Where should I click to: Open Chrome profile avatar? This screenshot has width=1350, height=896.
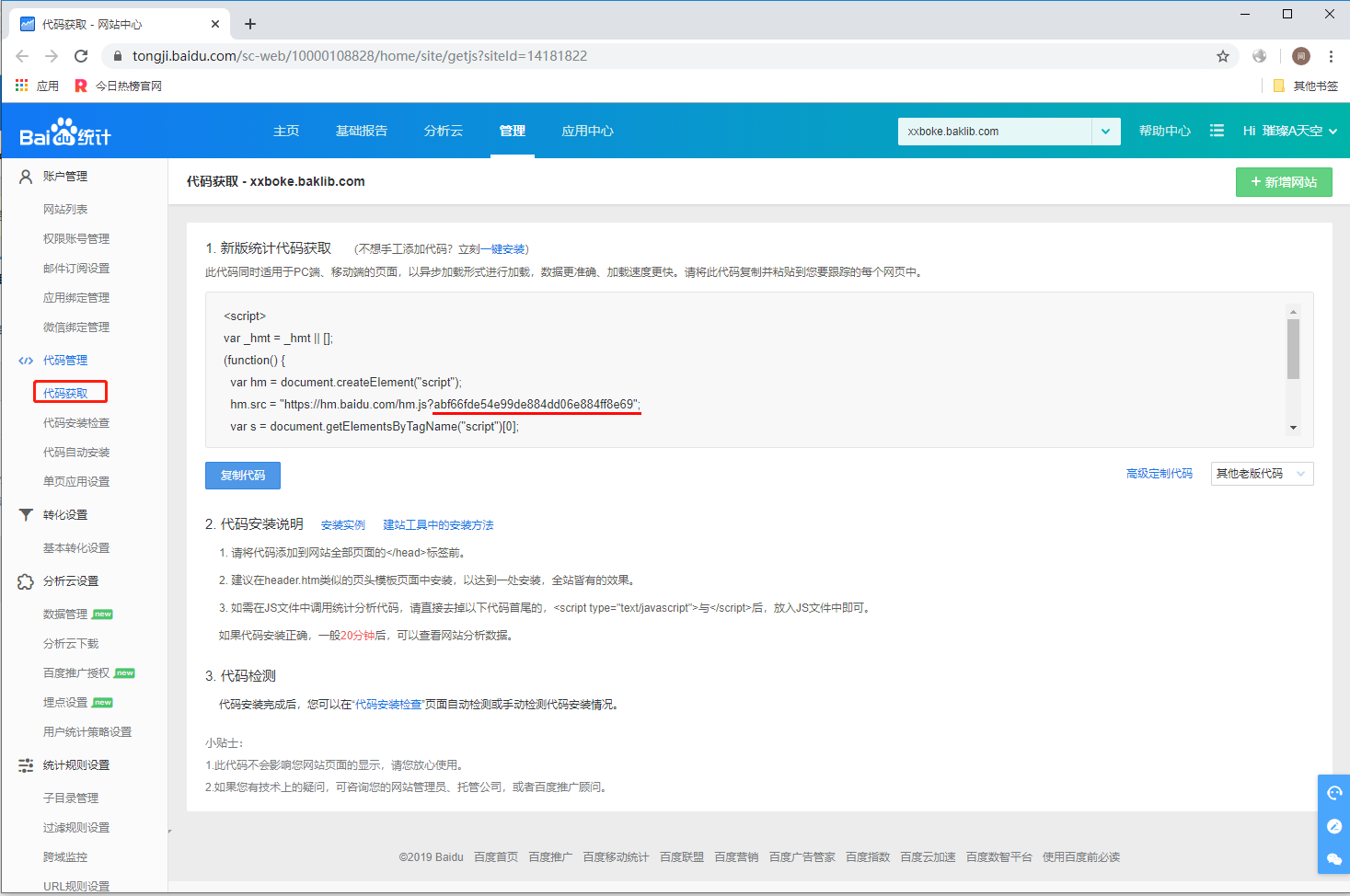pyautogui.click(x=1301, y=56)
